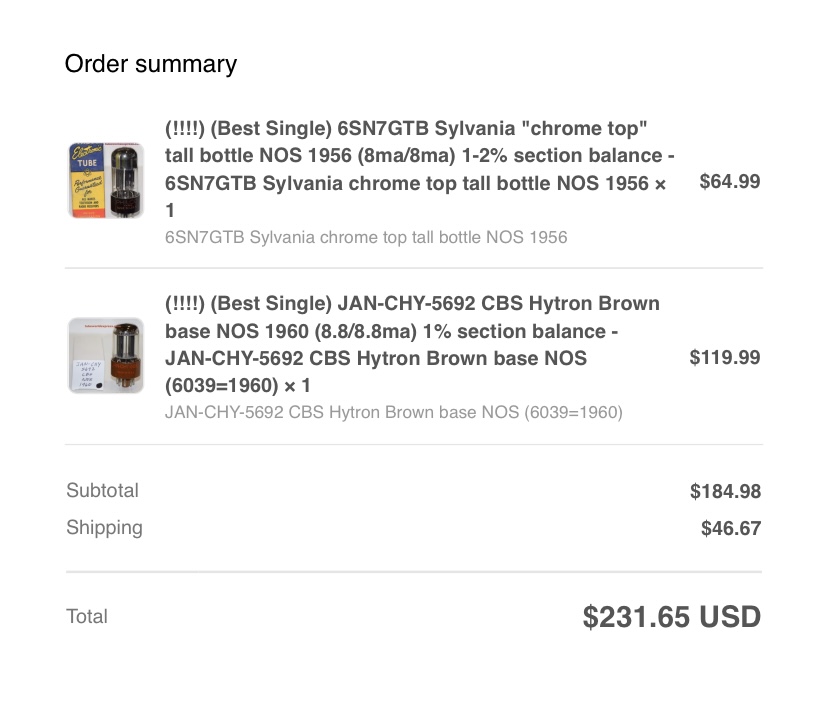Click the Order summary heading
828x714 pixels.
pos(150,64)
